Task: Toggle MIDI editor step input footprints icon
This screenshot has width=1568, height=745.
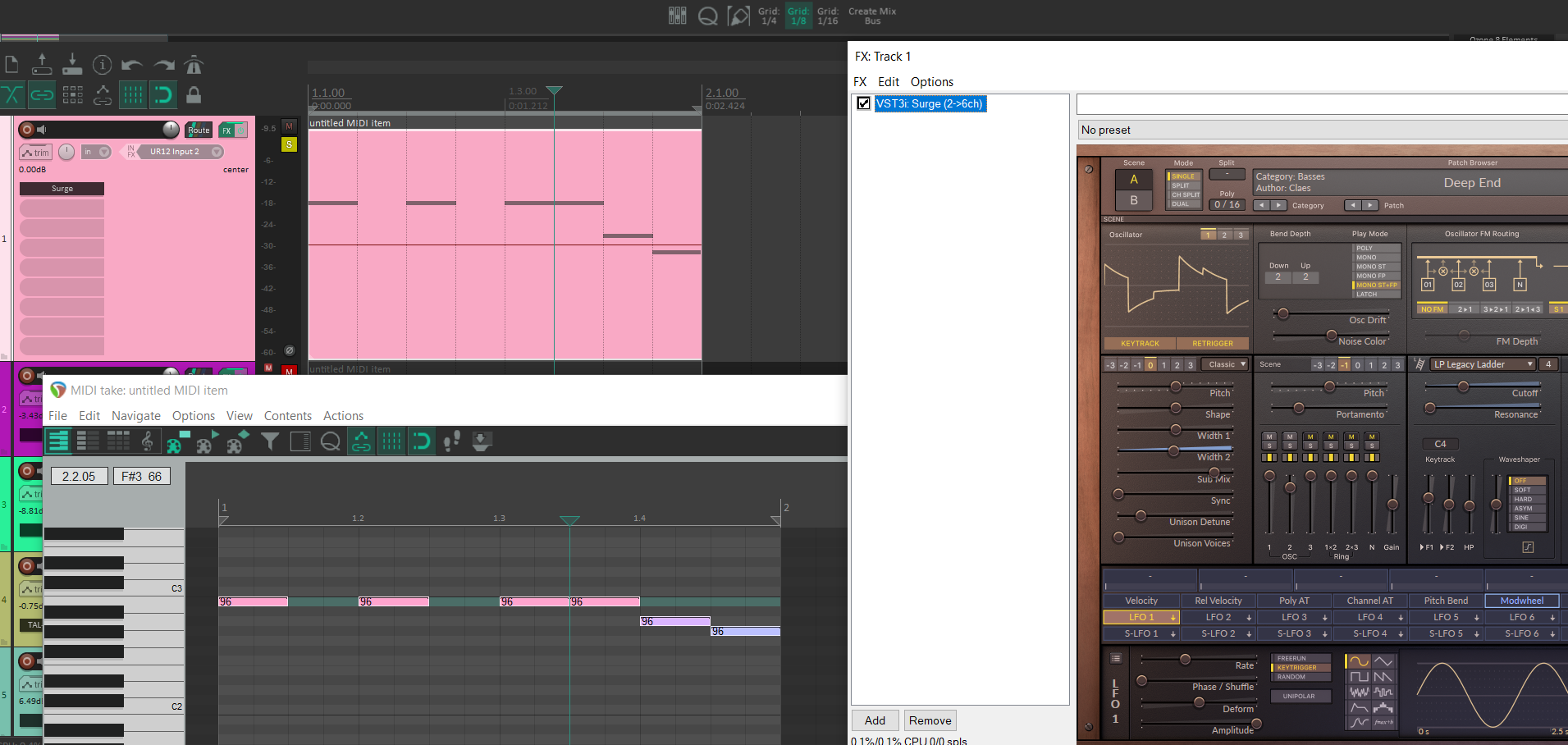Action: (x=451, y=441)
